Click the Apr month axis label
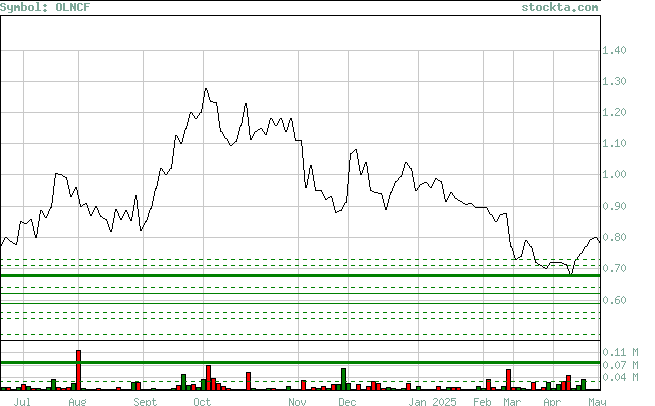 tap(552, 401)
